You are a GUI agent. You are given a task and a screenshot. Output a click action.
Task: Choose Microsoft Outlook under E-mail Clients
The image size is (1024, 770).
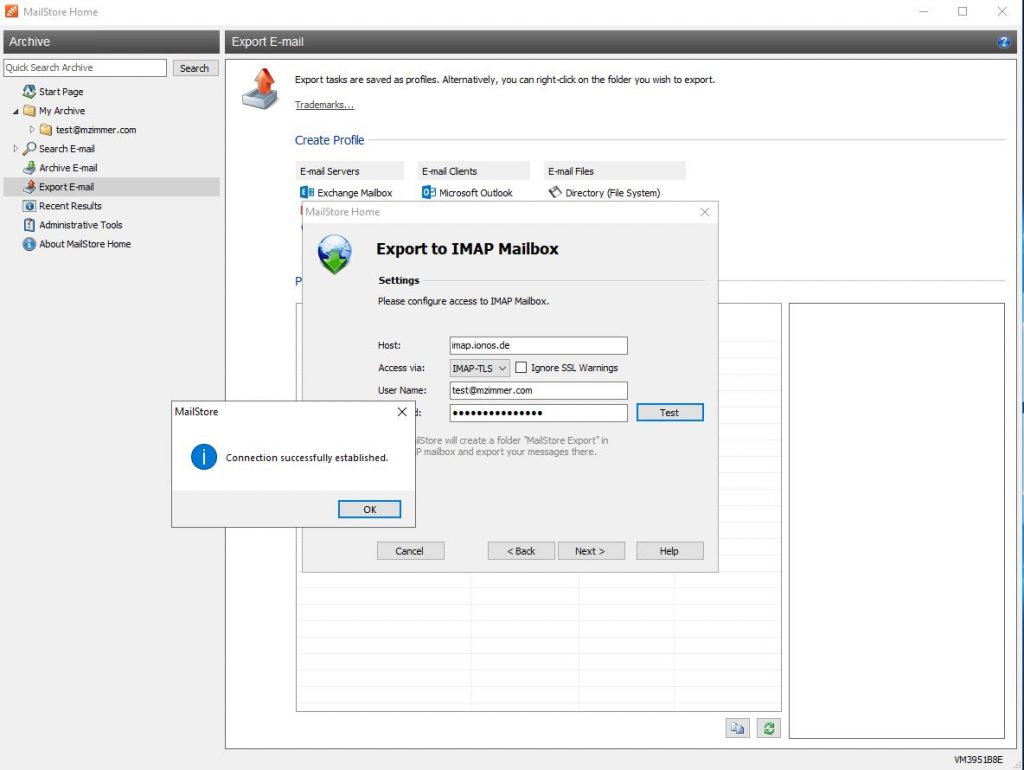475,193
